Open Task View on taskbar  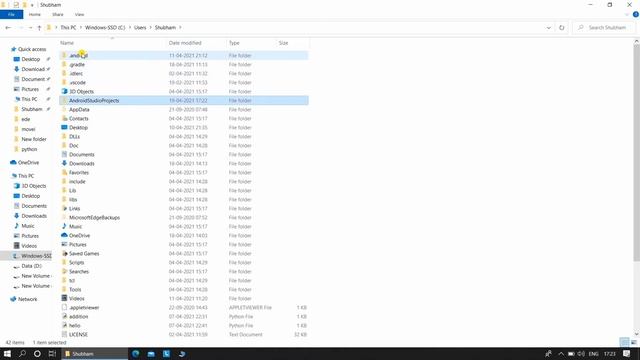click(52, 353)
